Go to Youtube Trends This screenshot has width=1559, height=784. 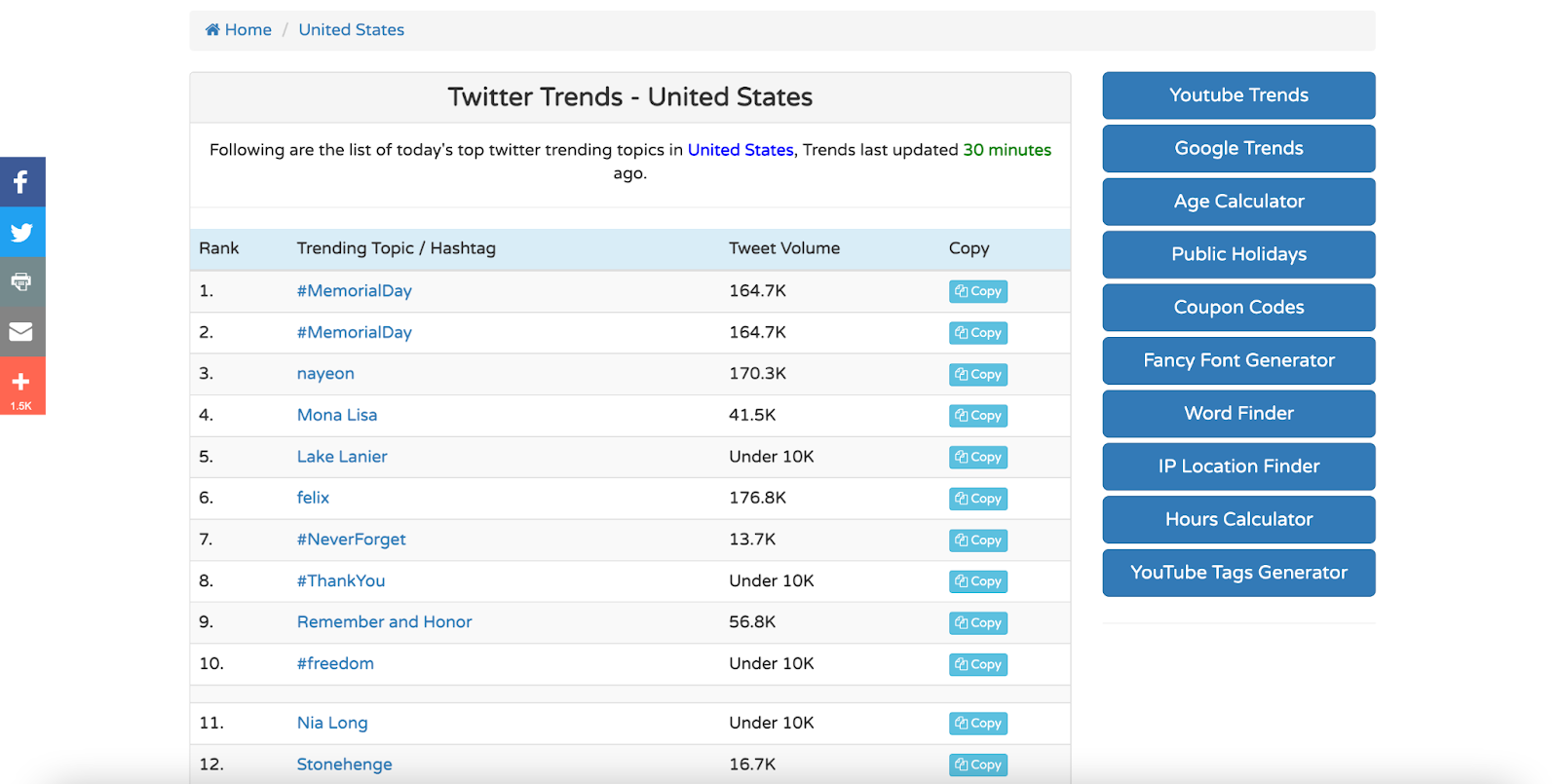point(1238,95)
